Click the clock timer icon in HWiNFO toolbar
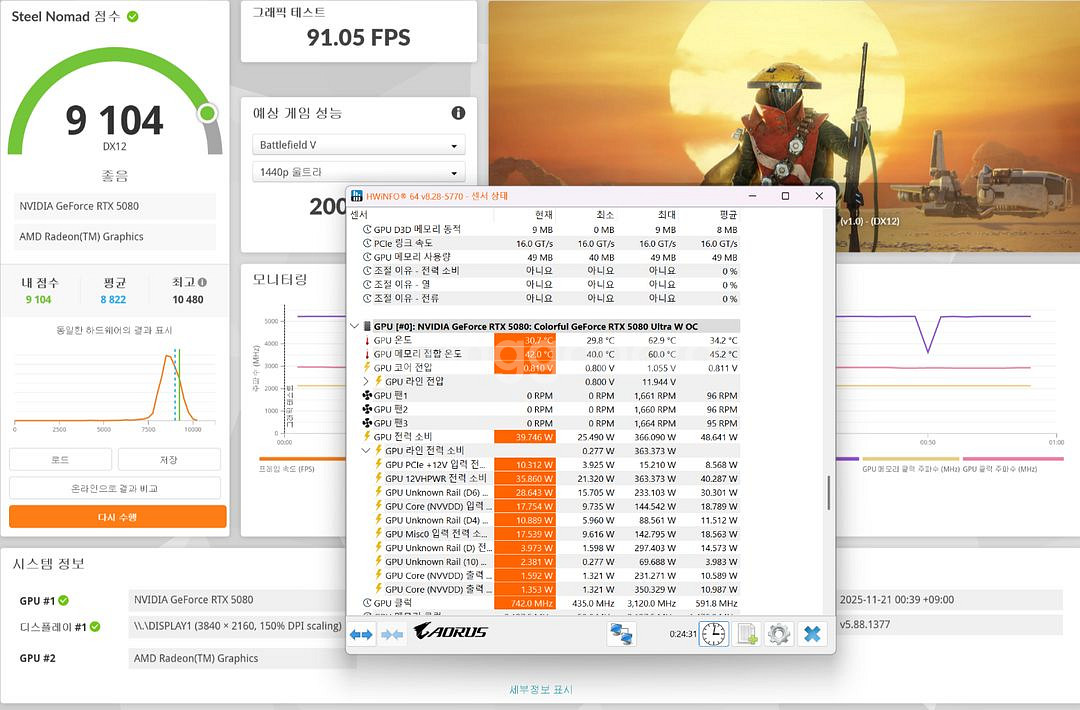 [x=714, y=634]
